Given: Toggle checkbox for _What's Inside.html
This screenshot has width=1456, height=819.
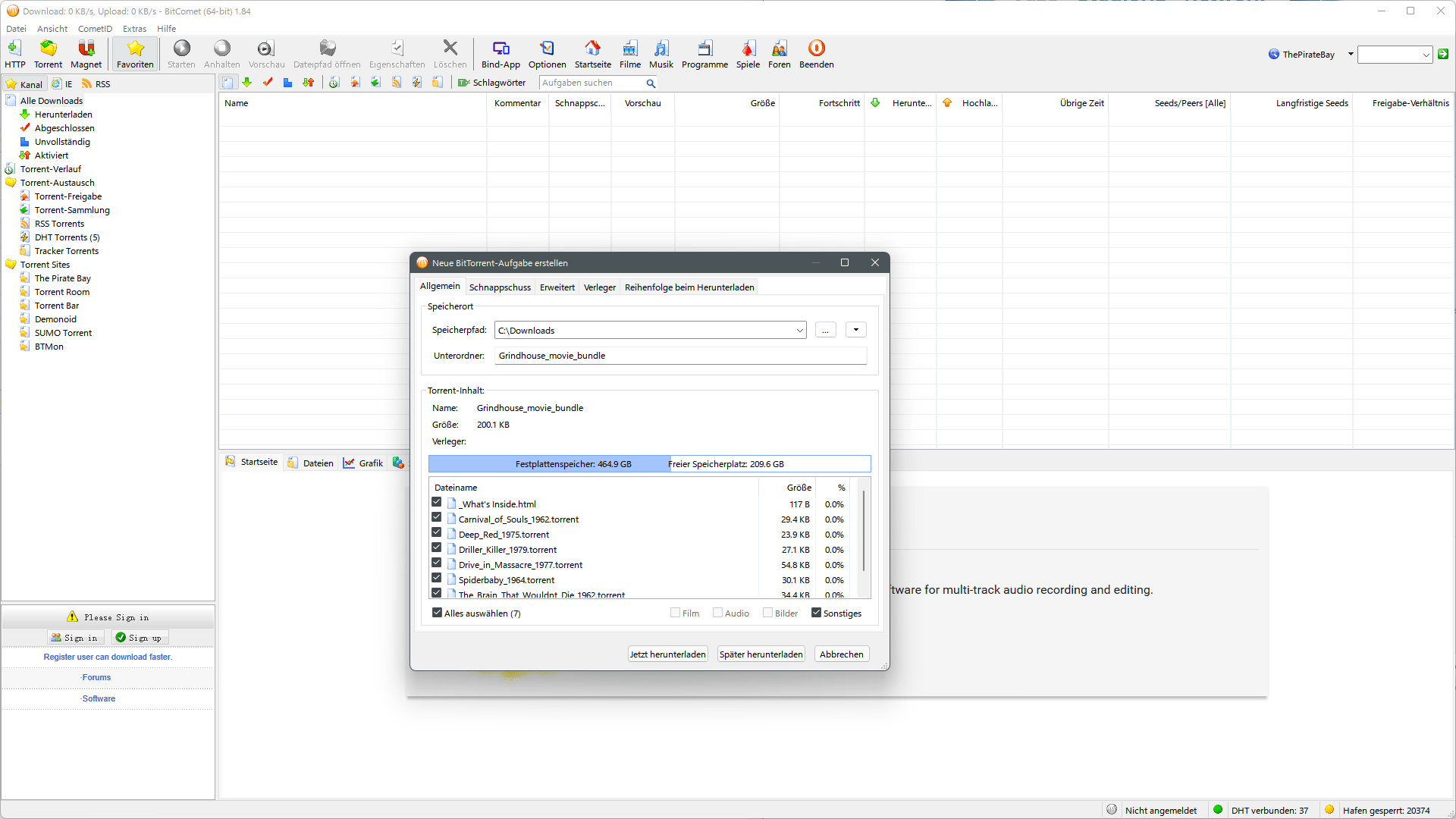Looking at the screenshot, I should 437,502.
